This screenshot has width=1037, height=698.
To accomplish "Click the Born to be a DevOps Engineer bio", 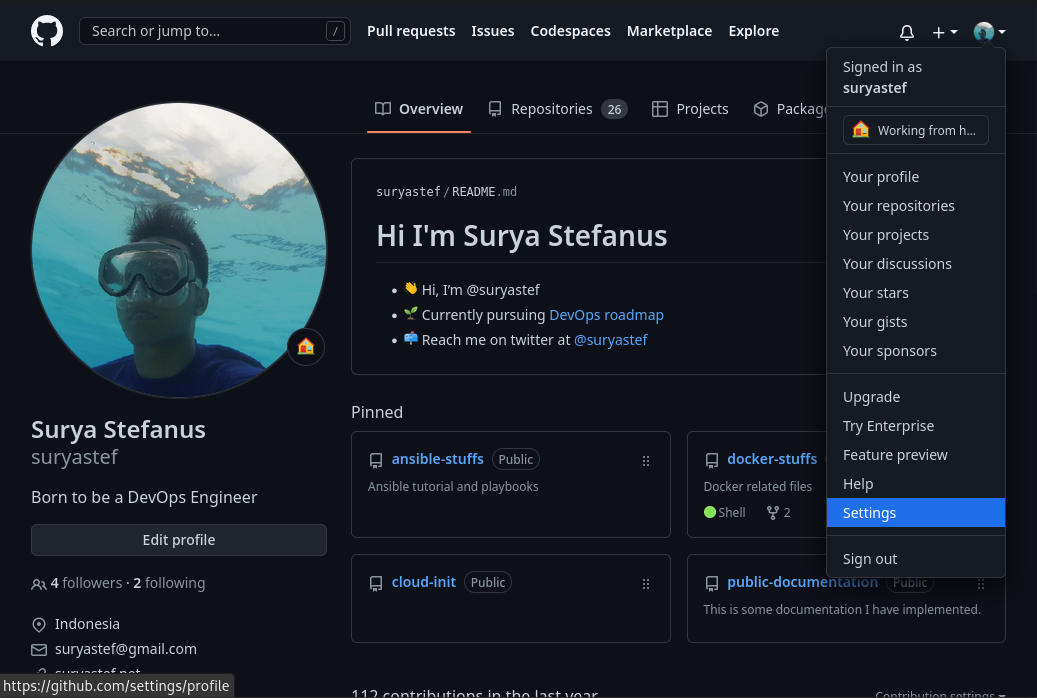I will click(x=144, y=498).
